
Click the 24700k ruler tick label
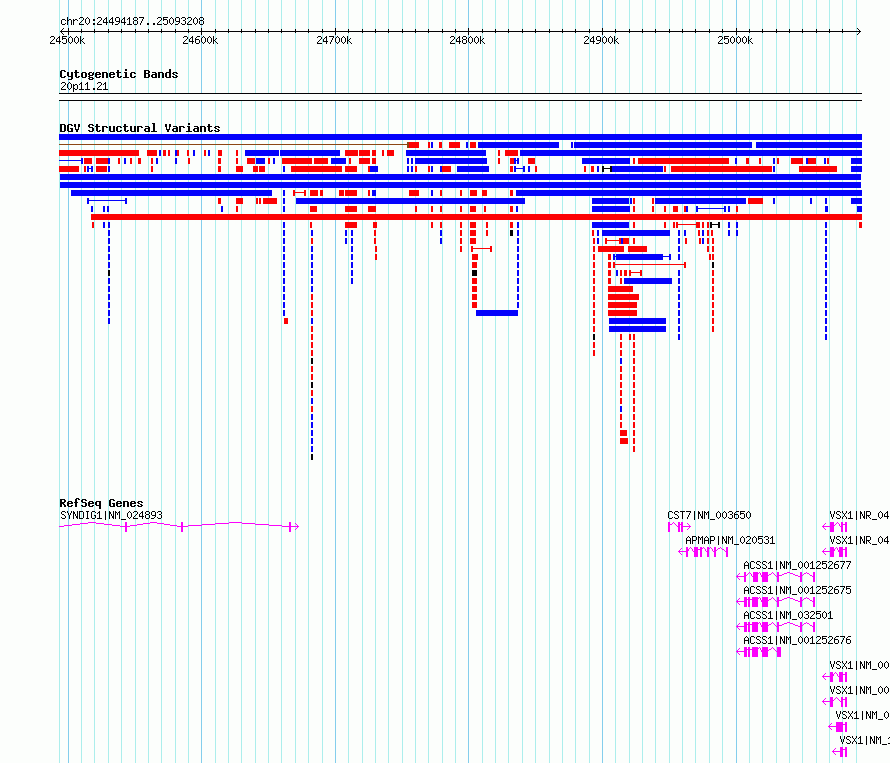click(334, 40)
